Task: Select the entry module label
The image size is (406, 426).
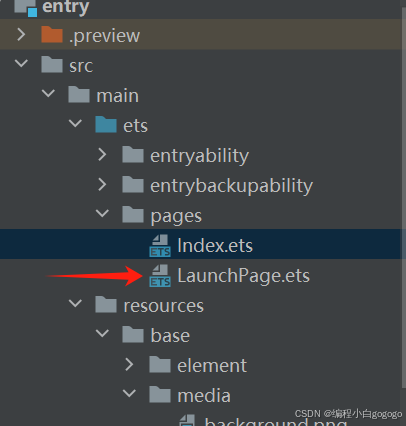Action: [x=66, y=7]
